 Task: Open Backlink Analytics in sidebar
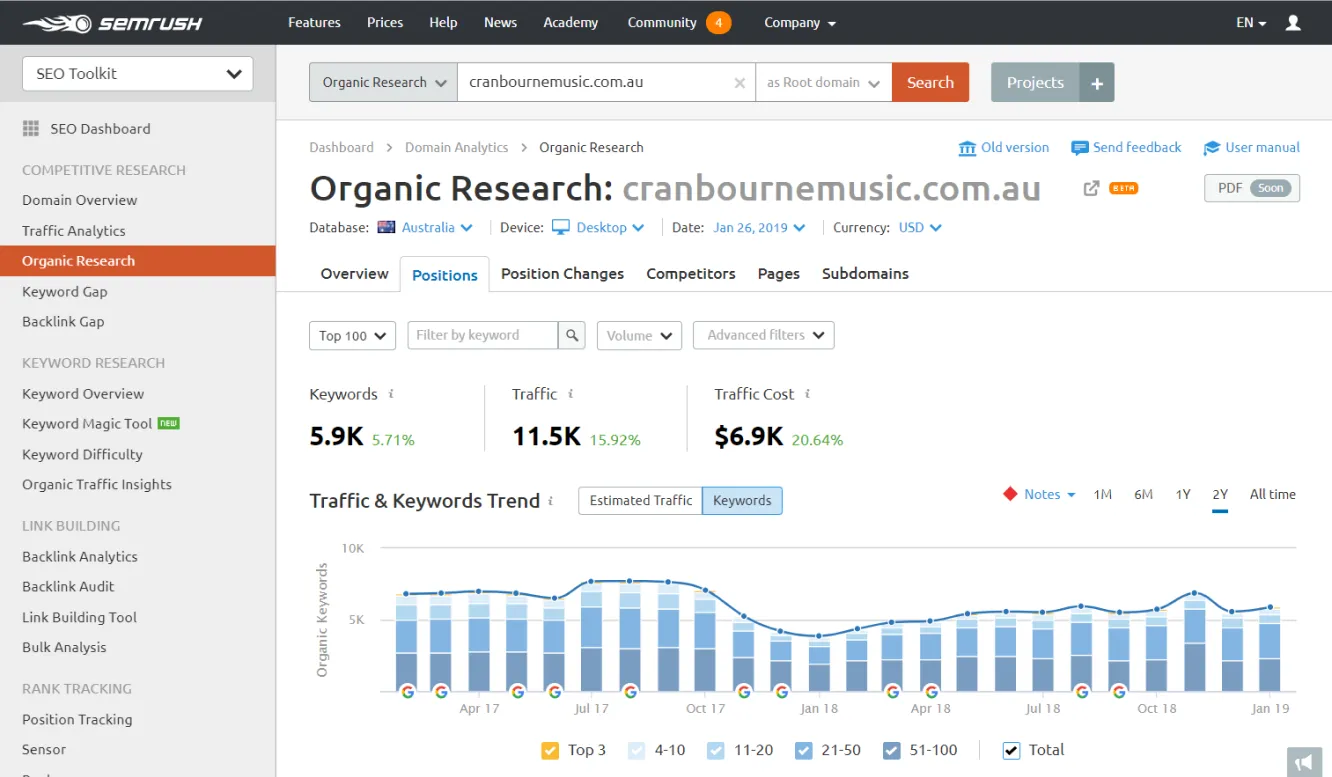pos(80,557)
